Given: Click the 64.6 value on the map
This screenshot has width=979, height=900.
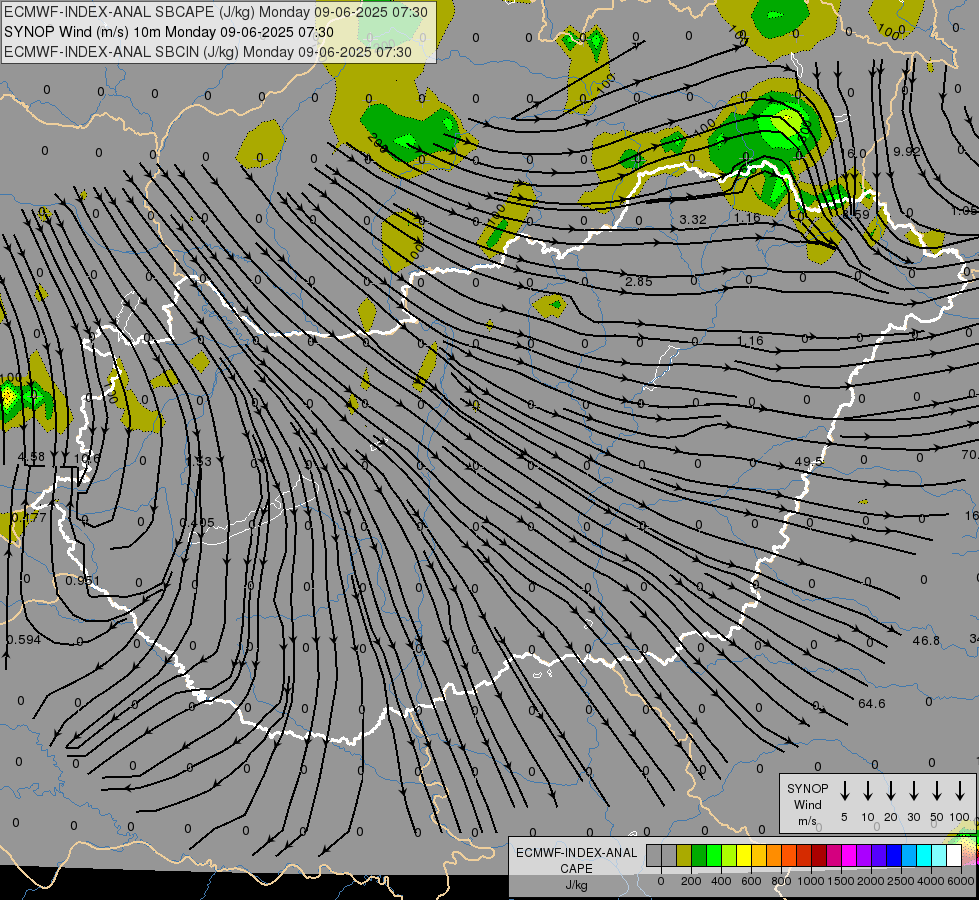Looking at the screenshot, I should (x=872, y=704).
